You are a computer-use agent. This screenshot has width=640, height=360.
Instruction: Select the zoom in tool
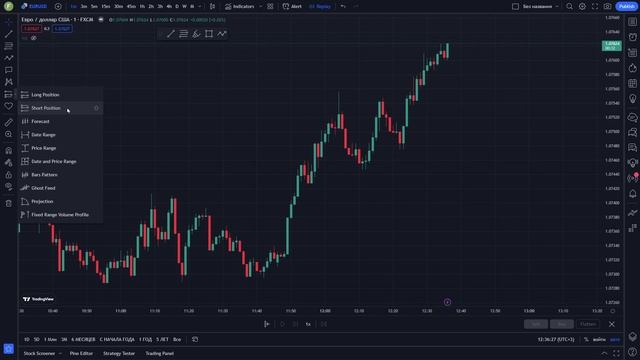[9, 134]
